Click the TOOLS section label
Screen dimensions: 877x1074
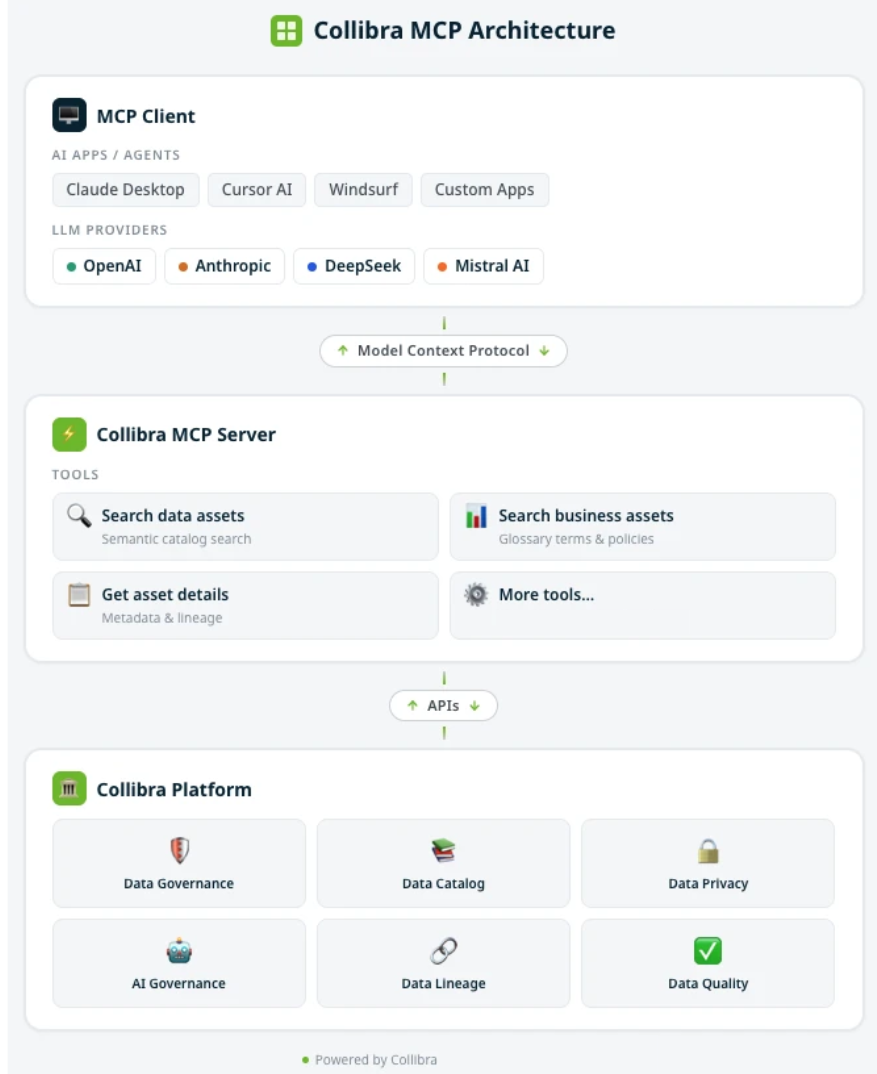click(x=75, y=475)
